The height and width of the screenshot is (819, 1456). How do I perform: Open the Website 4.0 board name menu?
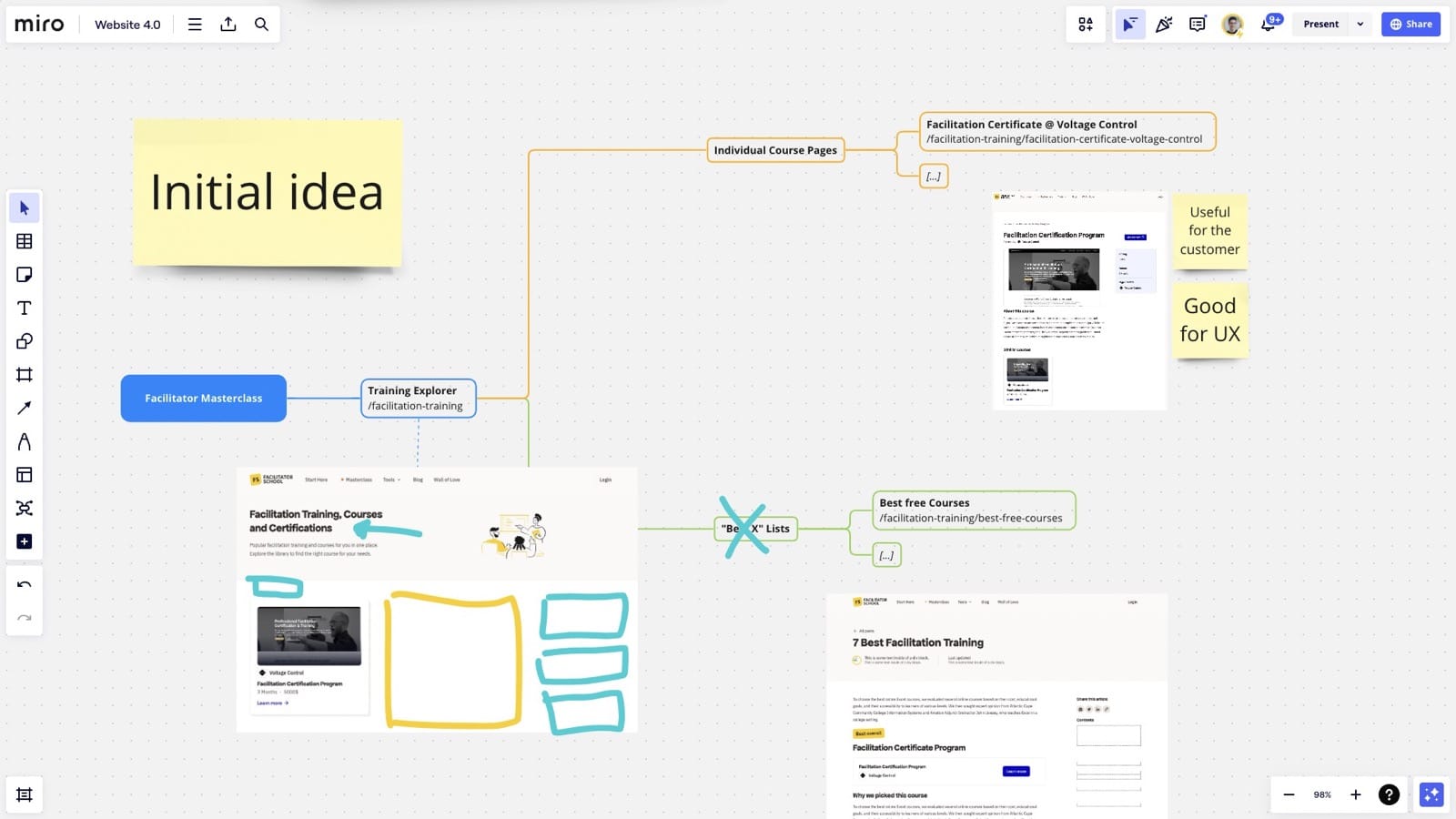click(x=127, y=25)
